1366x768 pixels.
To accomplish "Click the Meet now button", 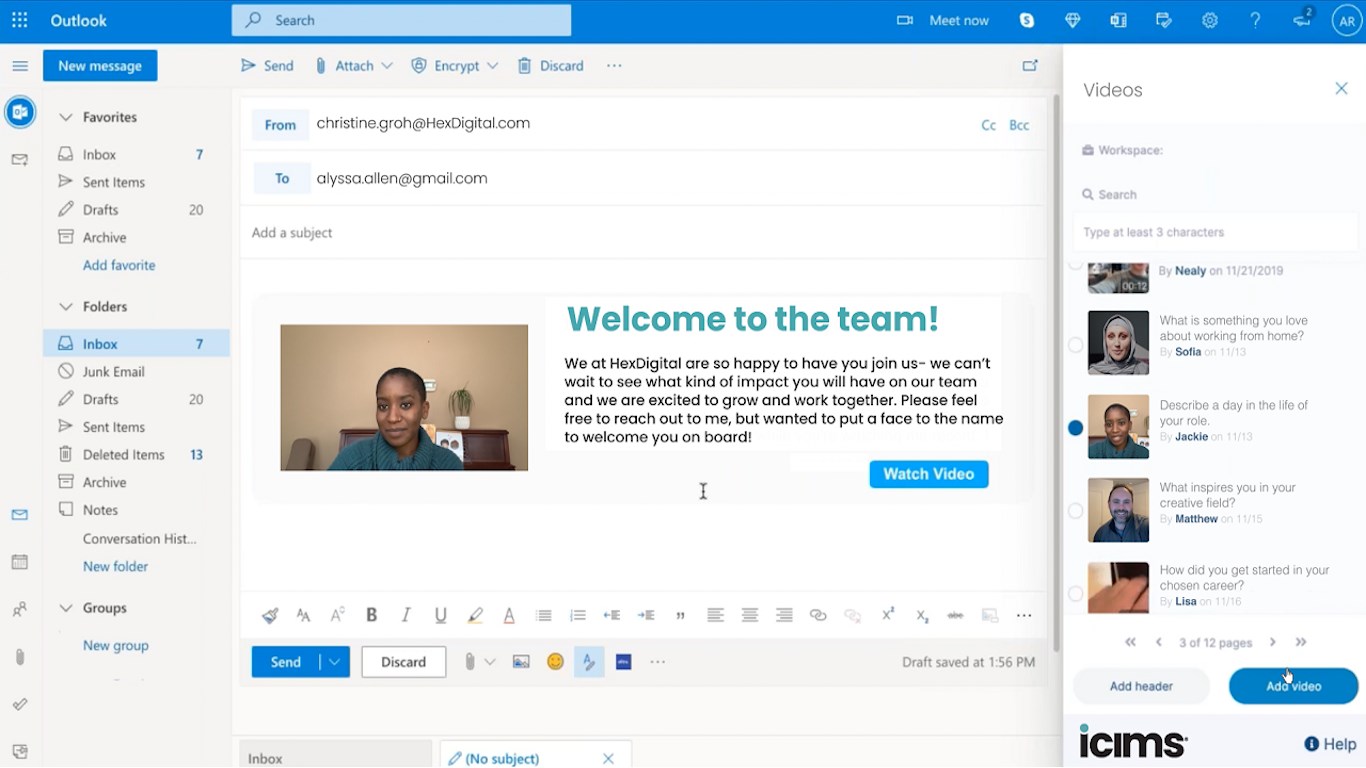I will coord(943,20).
